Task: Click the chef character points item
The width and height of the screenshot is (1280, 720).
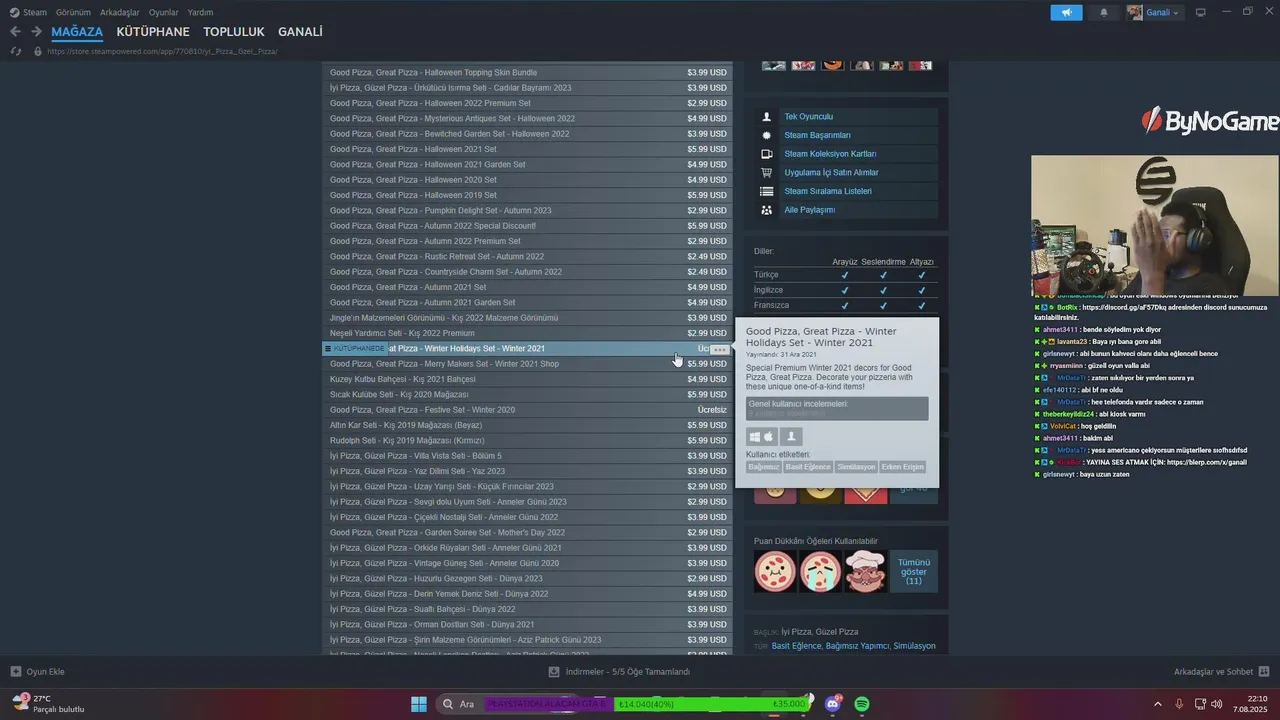Action: [865, 571]
